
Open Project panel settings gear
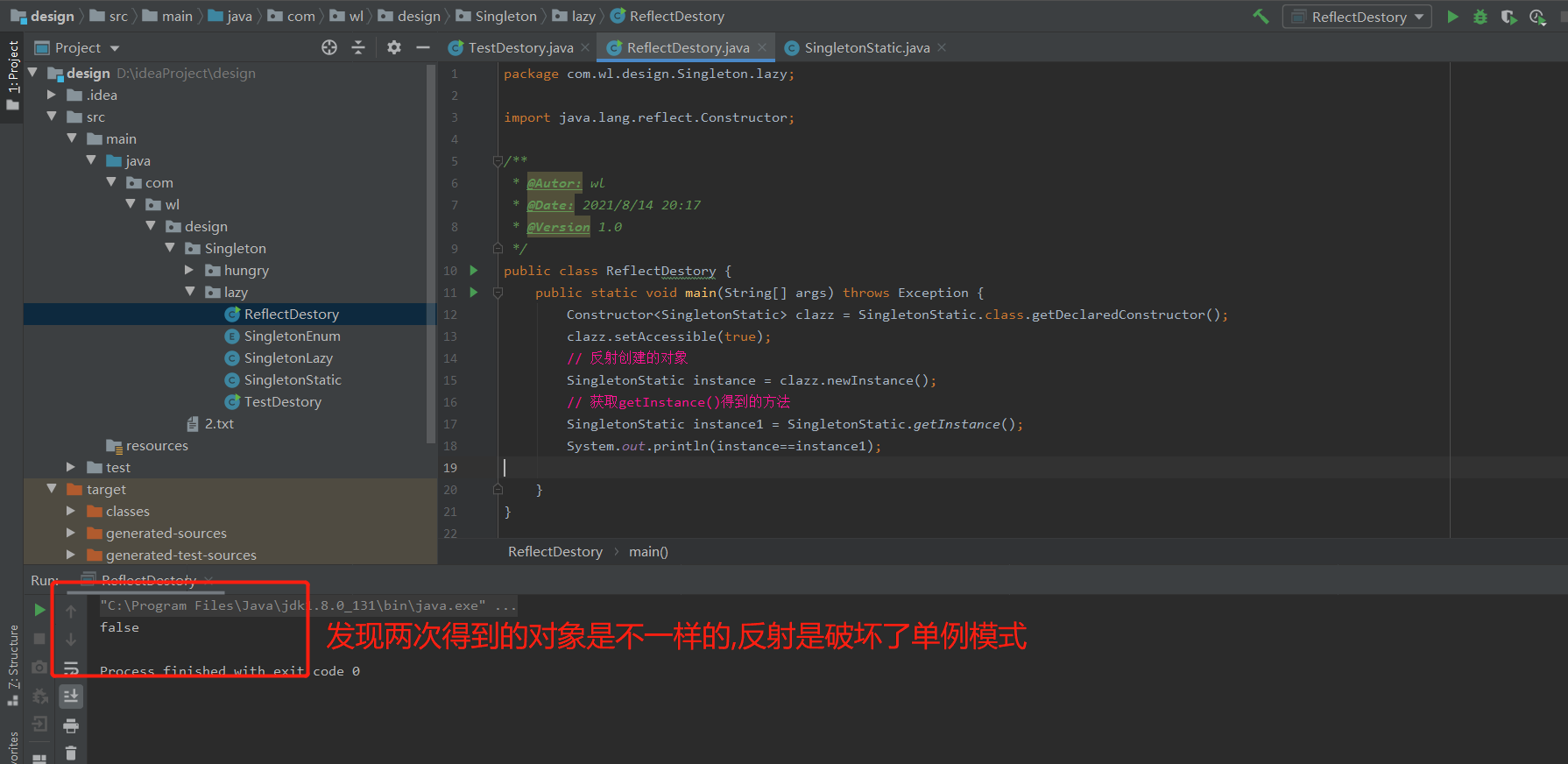coord(394,47)
